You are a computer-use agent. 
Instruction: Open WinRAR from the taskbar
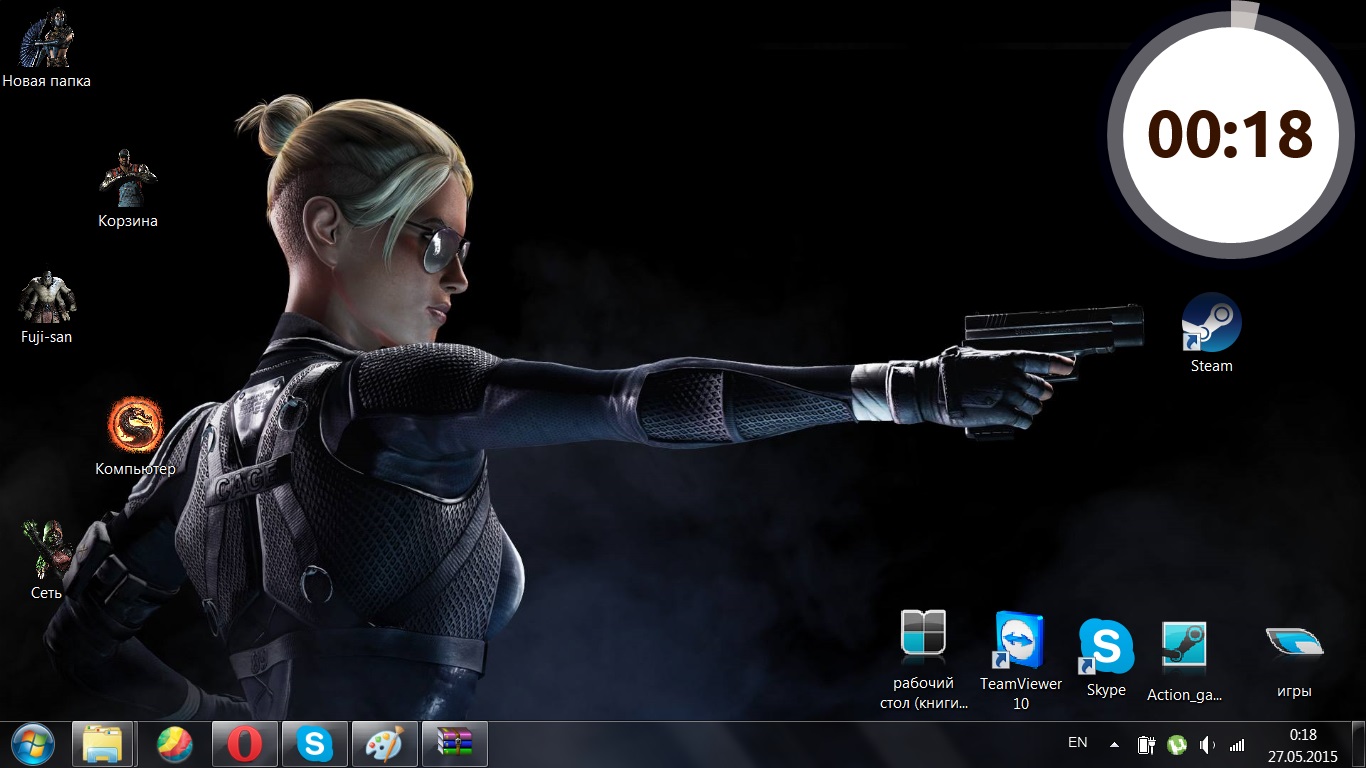454,744
